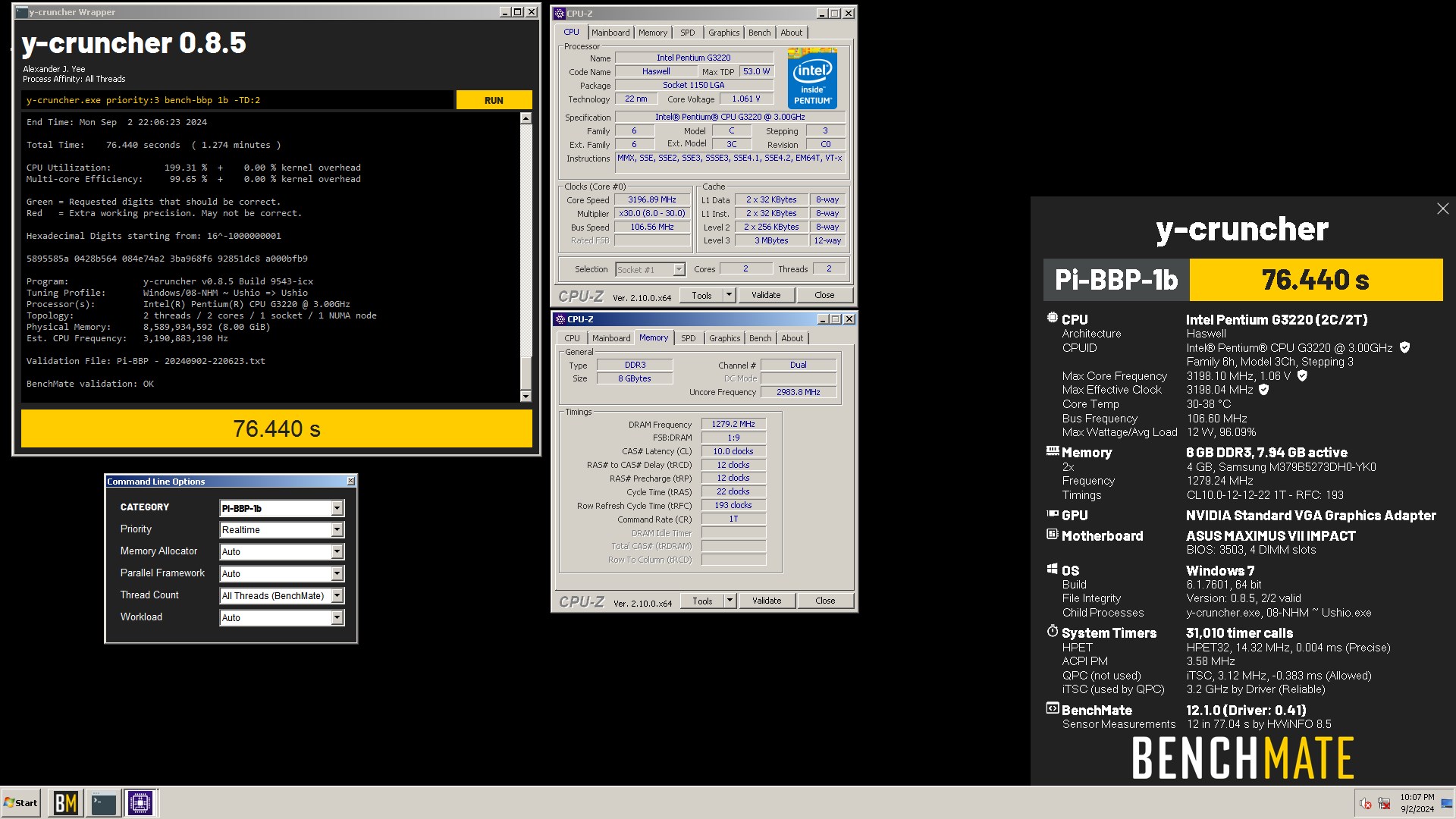This screenshot has width=1456, height=819.
Task: Click the lower CPU-Z window title icon
Action: pyautogui.click(x=560, y=319)
